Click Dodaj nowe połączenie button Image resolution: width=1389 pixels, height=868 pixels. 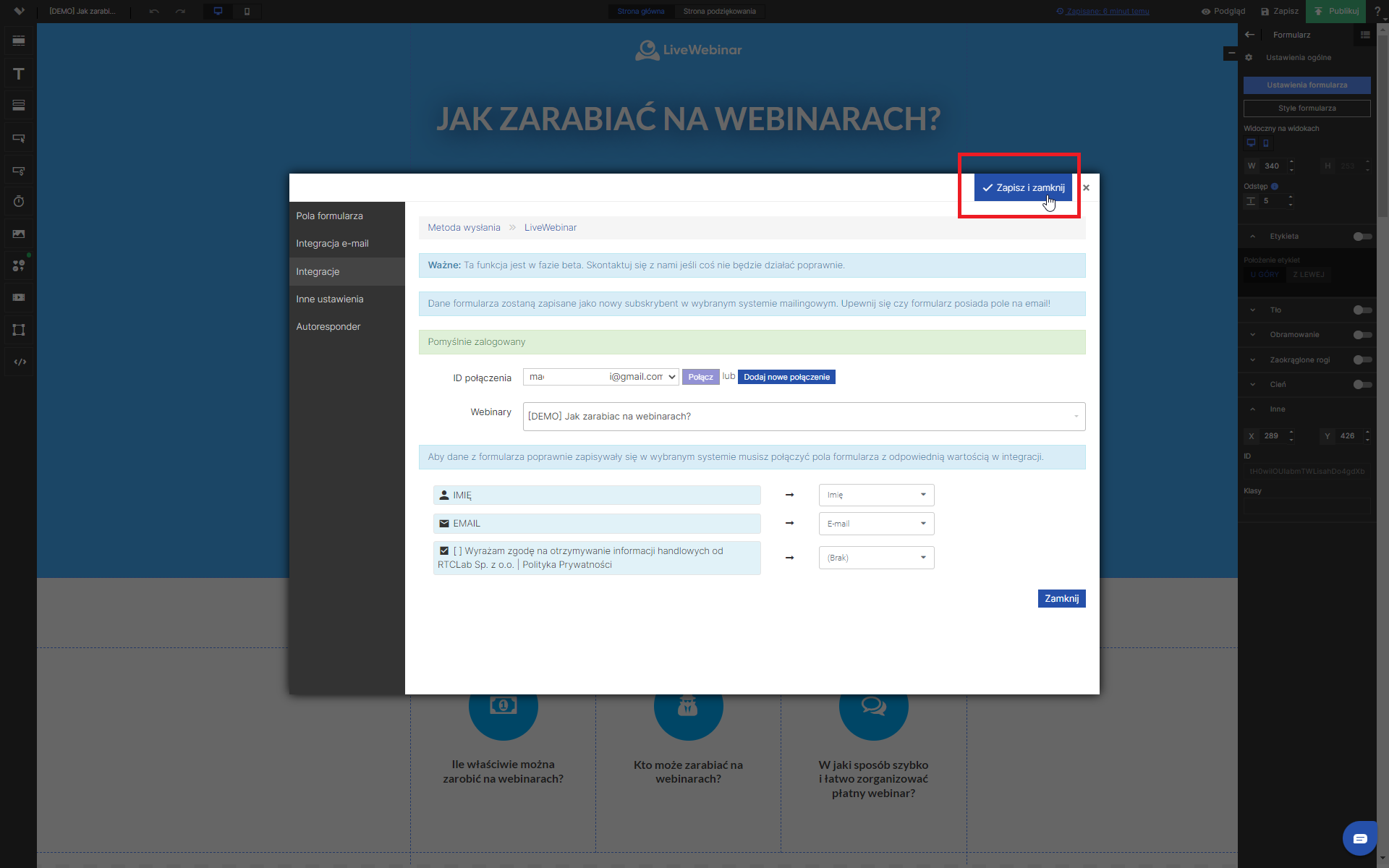click(x=786, y=377)
